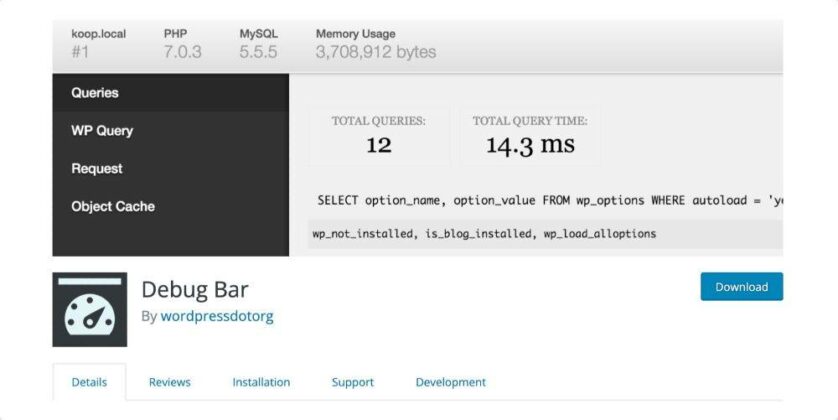The width and height of the screenshot is (838, 420).
Task: Click the Total Query Time box
Action: tap(529, 135)
